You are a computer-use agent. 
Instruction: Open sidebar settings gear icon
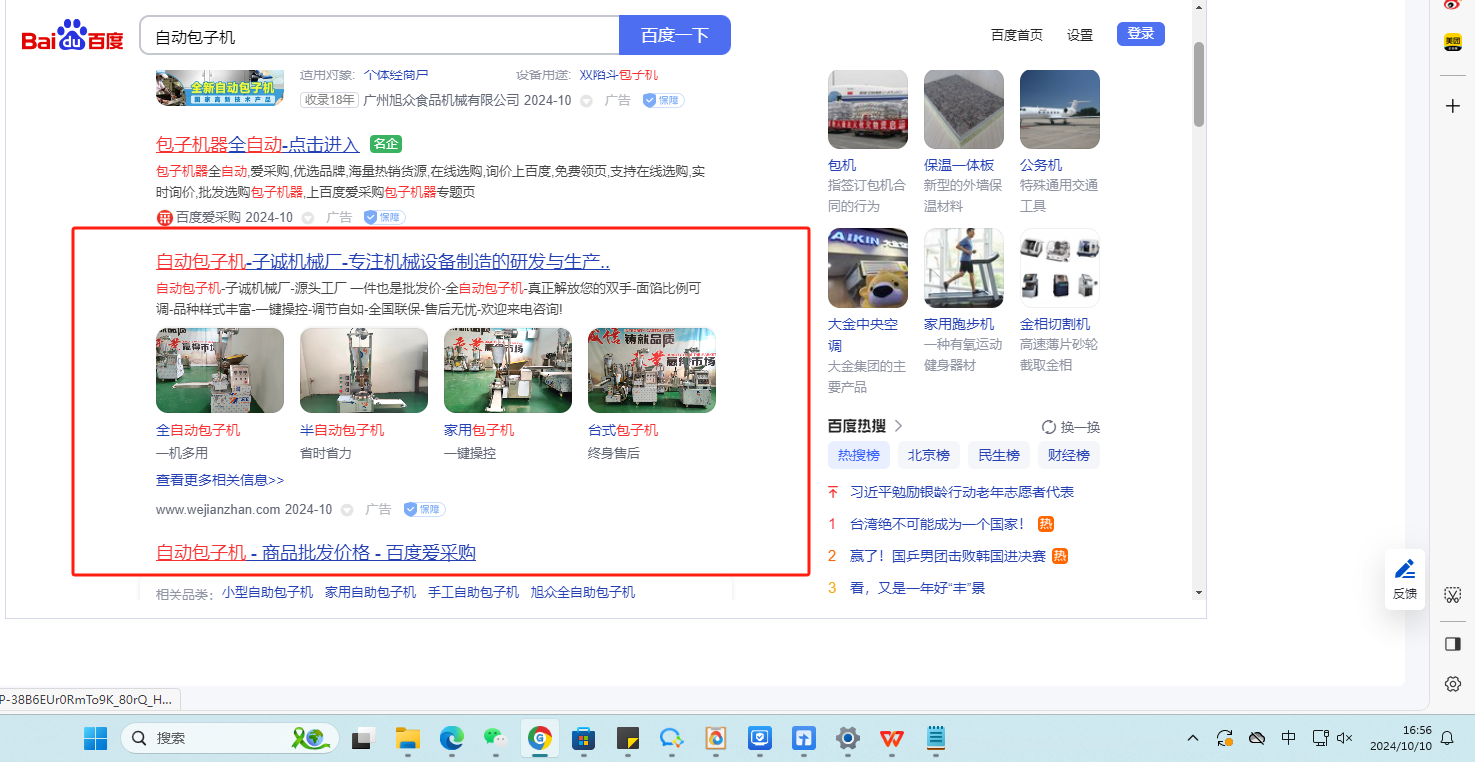[x=1453, y=685]
